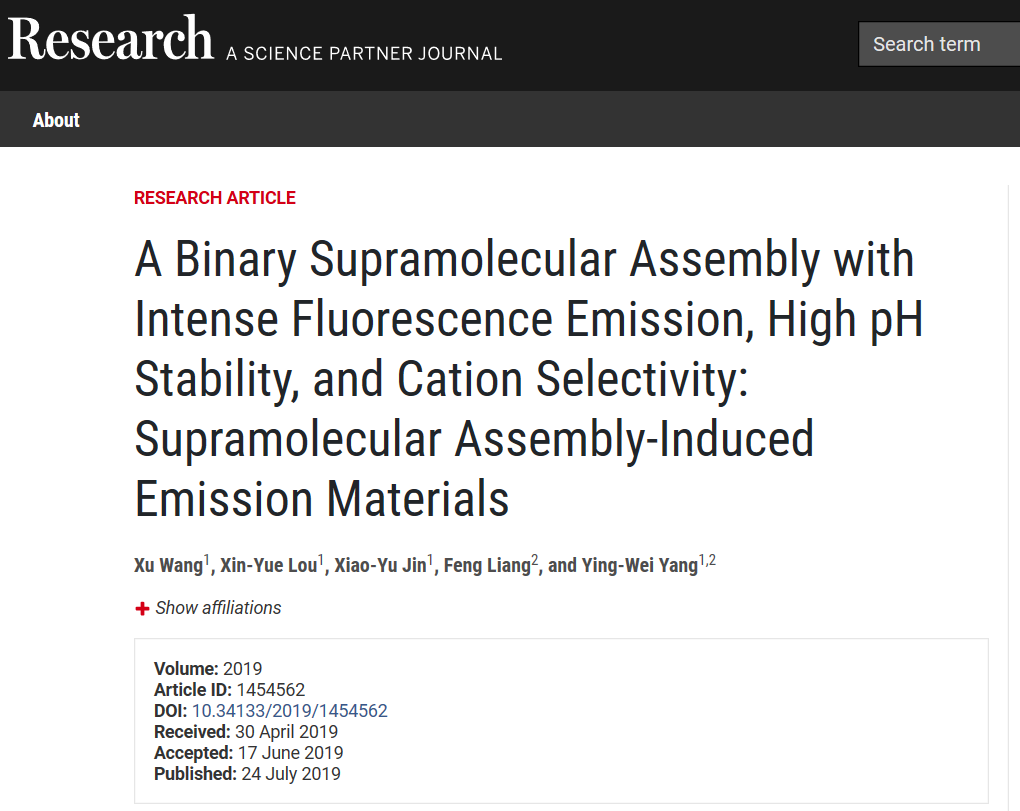Select author Ying-Wei Yang
1020x811 pixels.
[x=638, y=566]
